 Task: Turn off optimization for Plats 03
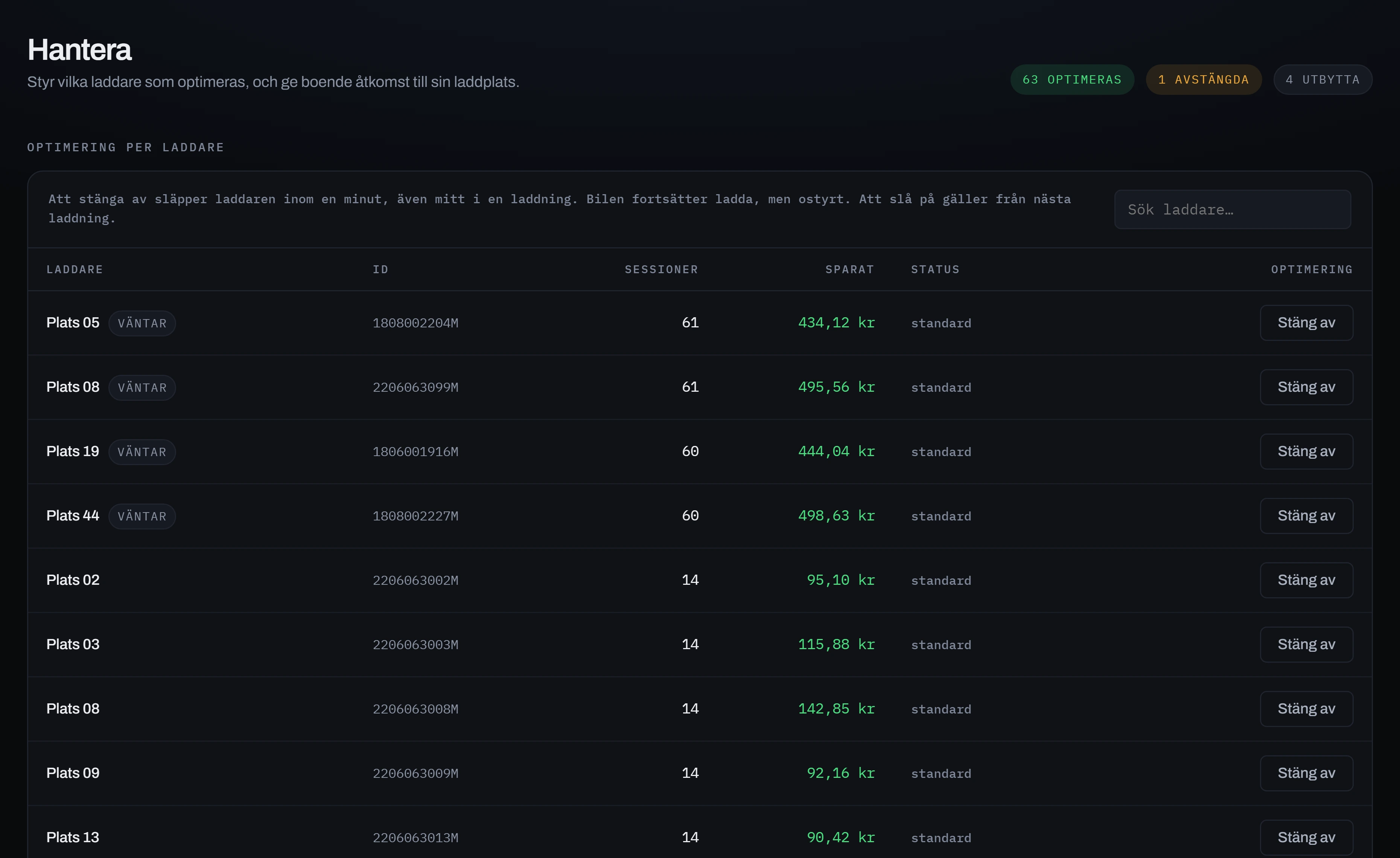pyautogui.click(x=1306, y=644)
